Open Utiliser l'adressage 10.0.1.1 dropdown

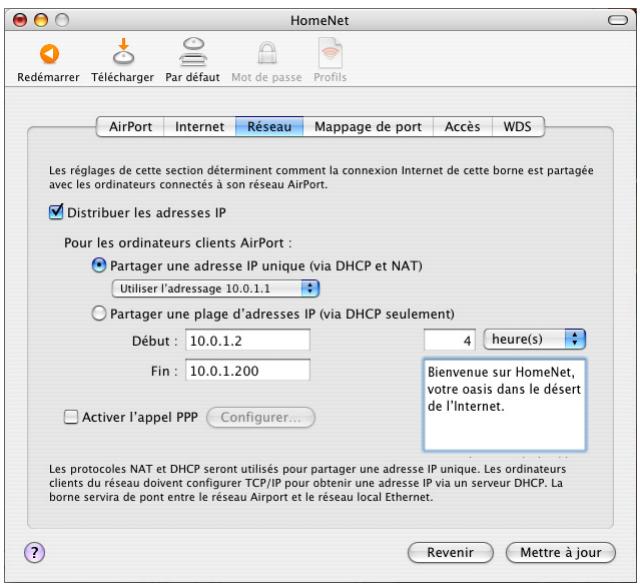(x=216, y=289)
